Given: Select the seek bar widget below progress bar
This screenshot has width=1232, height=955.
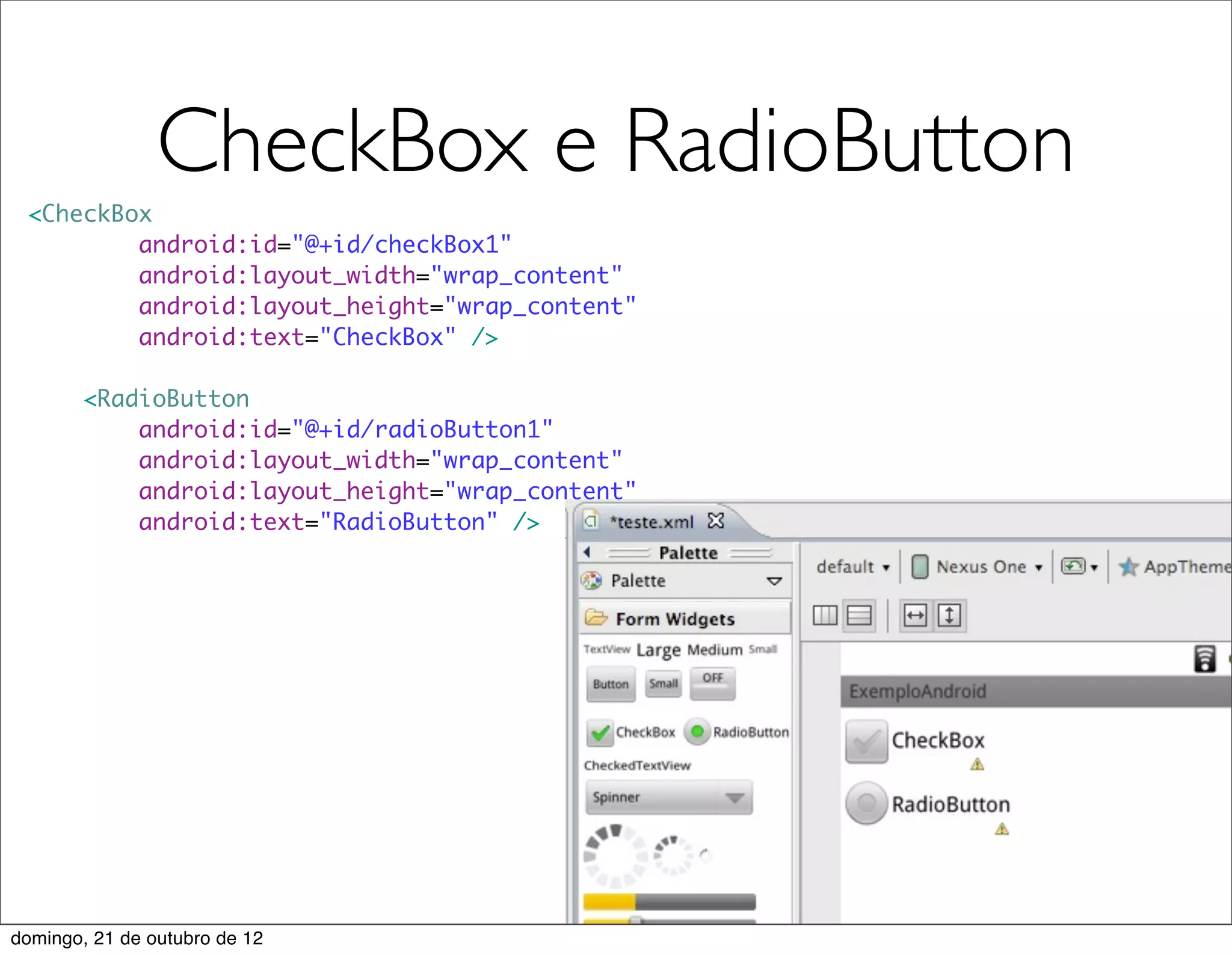Looking at the screenshot, I should [670, 919].
